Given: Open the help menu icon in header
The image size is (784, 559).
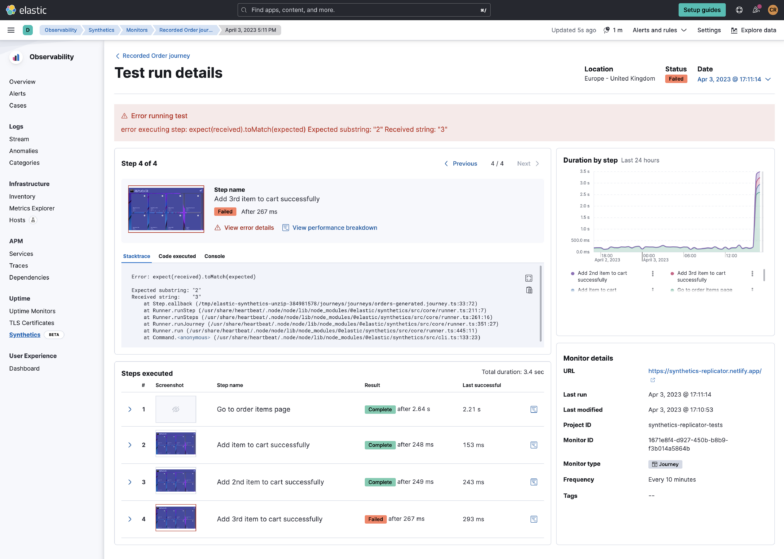Looking at the screenshot, I should pos(739,10).
